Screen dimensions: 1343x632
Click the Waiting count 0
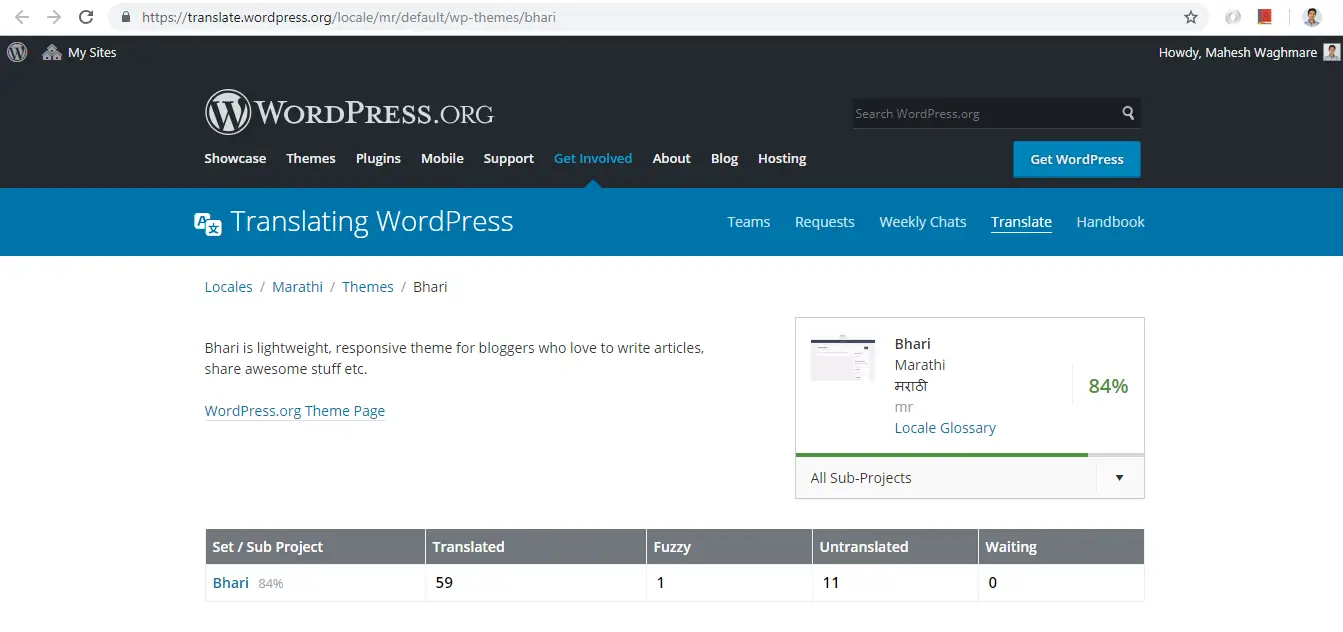pyautogui.click(x=992, y=583)
